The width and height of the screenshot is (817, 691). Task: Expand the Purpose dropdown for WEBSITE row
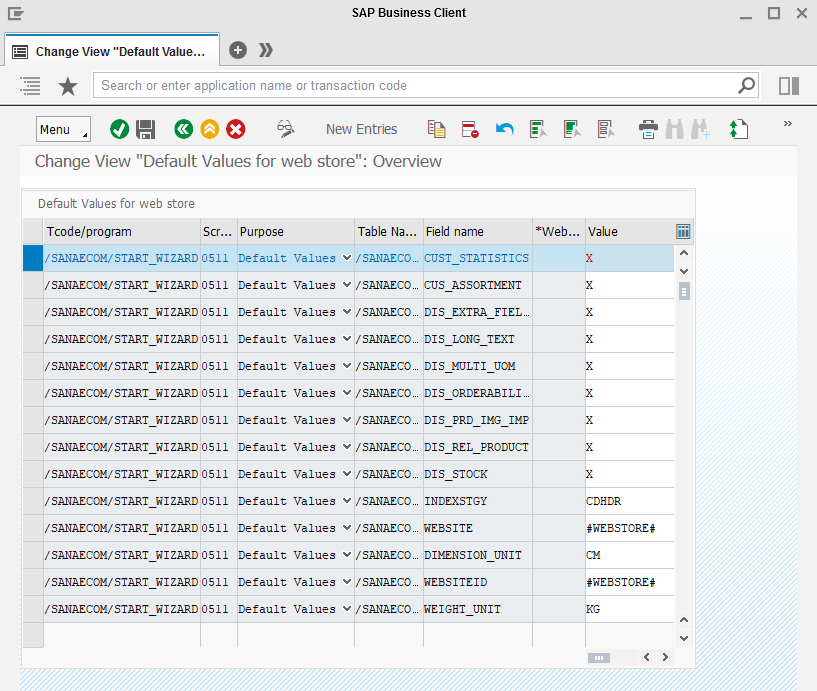(x=346, y=528)
